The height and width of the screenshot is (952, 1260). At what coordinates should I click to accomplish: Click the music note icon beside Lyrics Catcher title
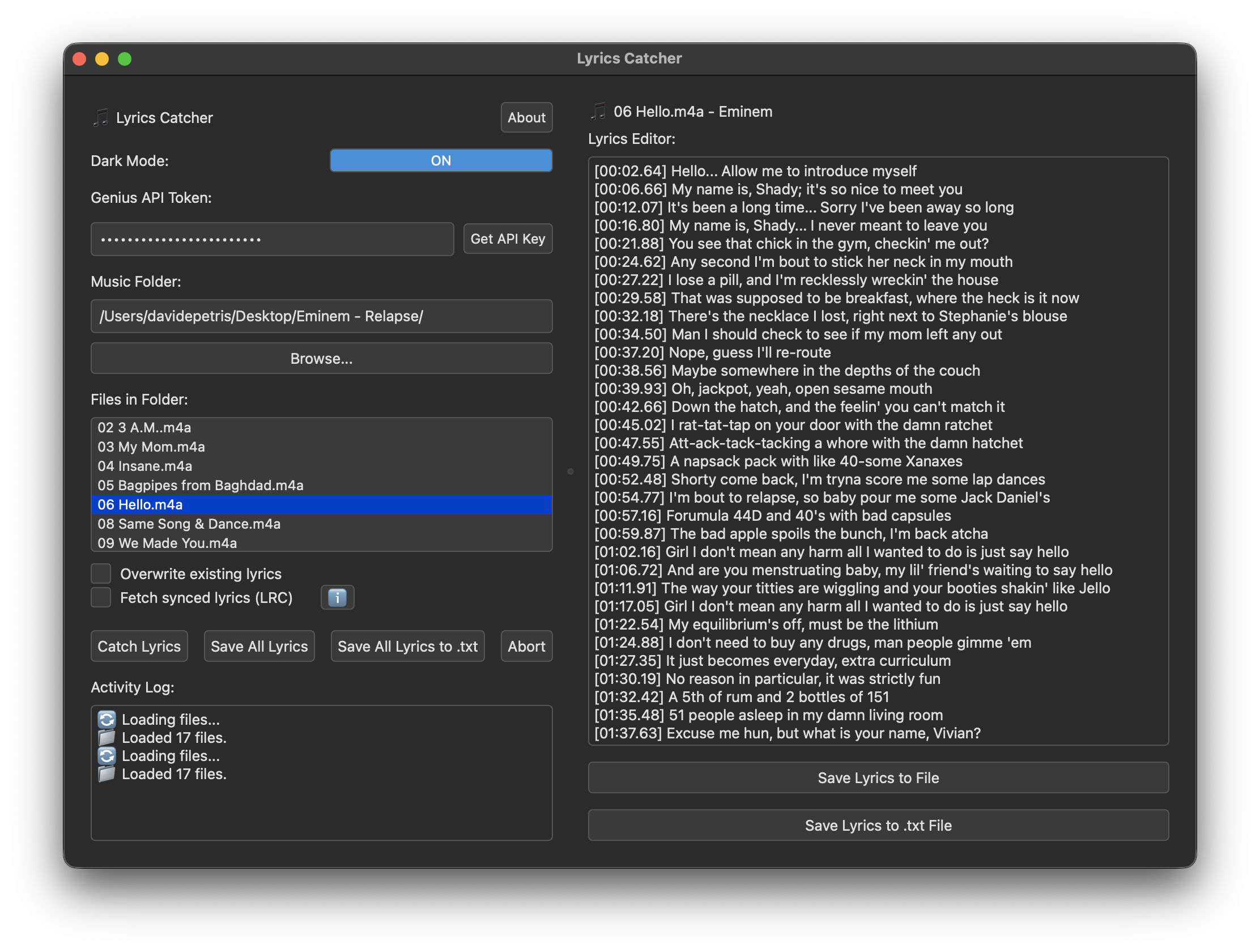click(101, 117)
